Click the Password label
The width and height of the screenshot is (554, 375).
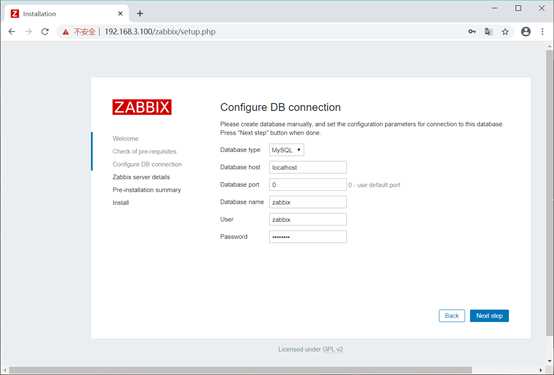[234, 236]
